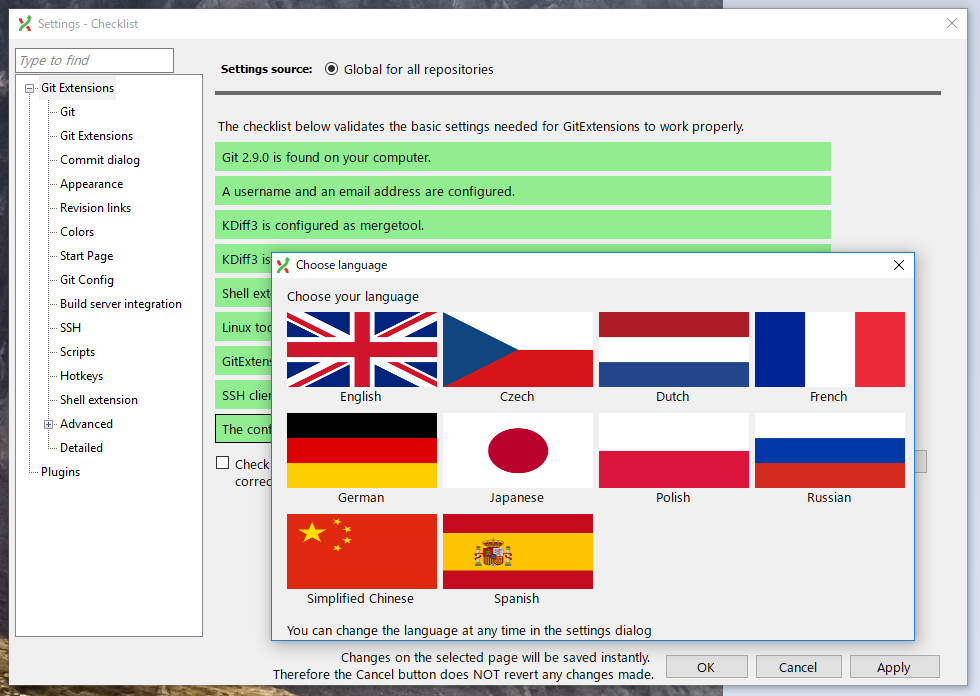Click the Apply button
980x696 pixels.
[894, 667]
